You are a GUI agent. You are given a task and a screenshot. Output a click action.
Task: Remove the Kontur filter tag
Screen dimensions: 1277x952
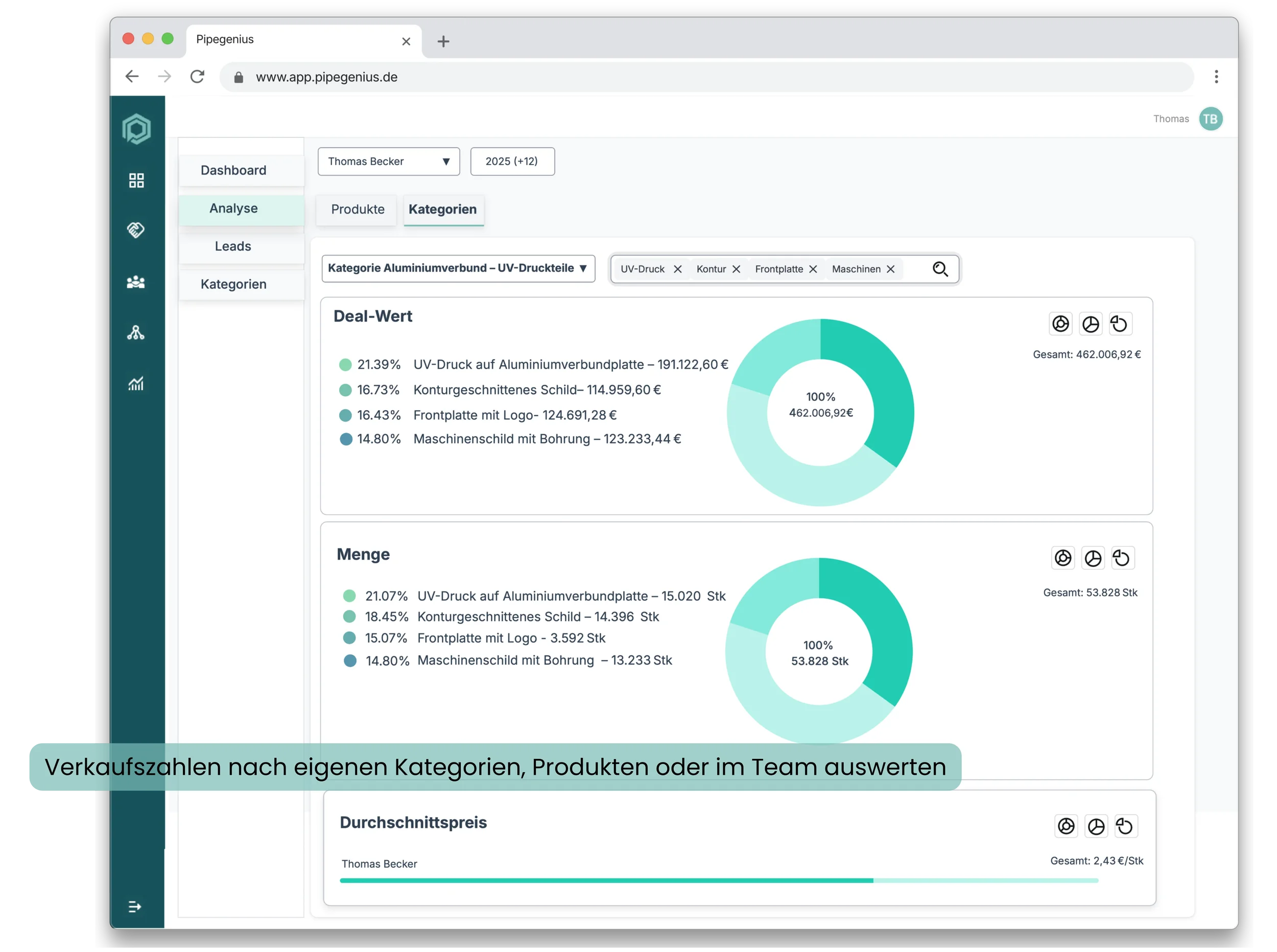click(x=736, y=269)
